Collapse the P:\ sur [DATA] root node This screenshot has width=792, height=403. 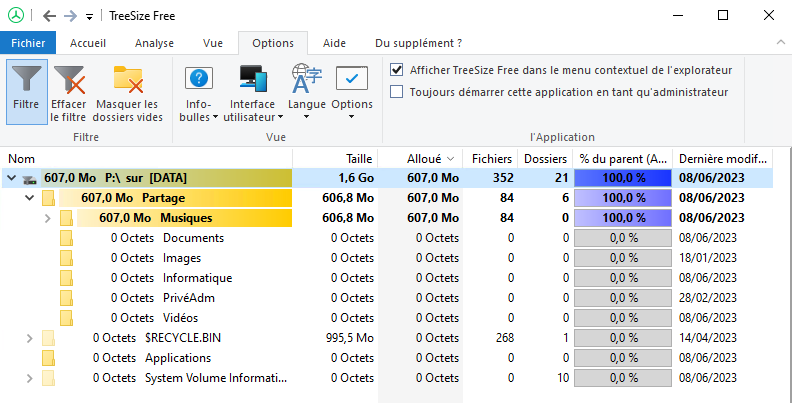pos(12,178)
